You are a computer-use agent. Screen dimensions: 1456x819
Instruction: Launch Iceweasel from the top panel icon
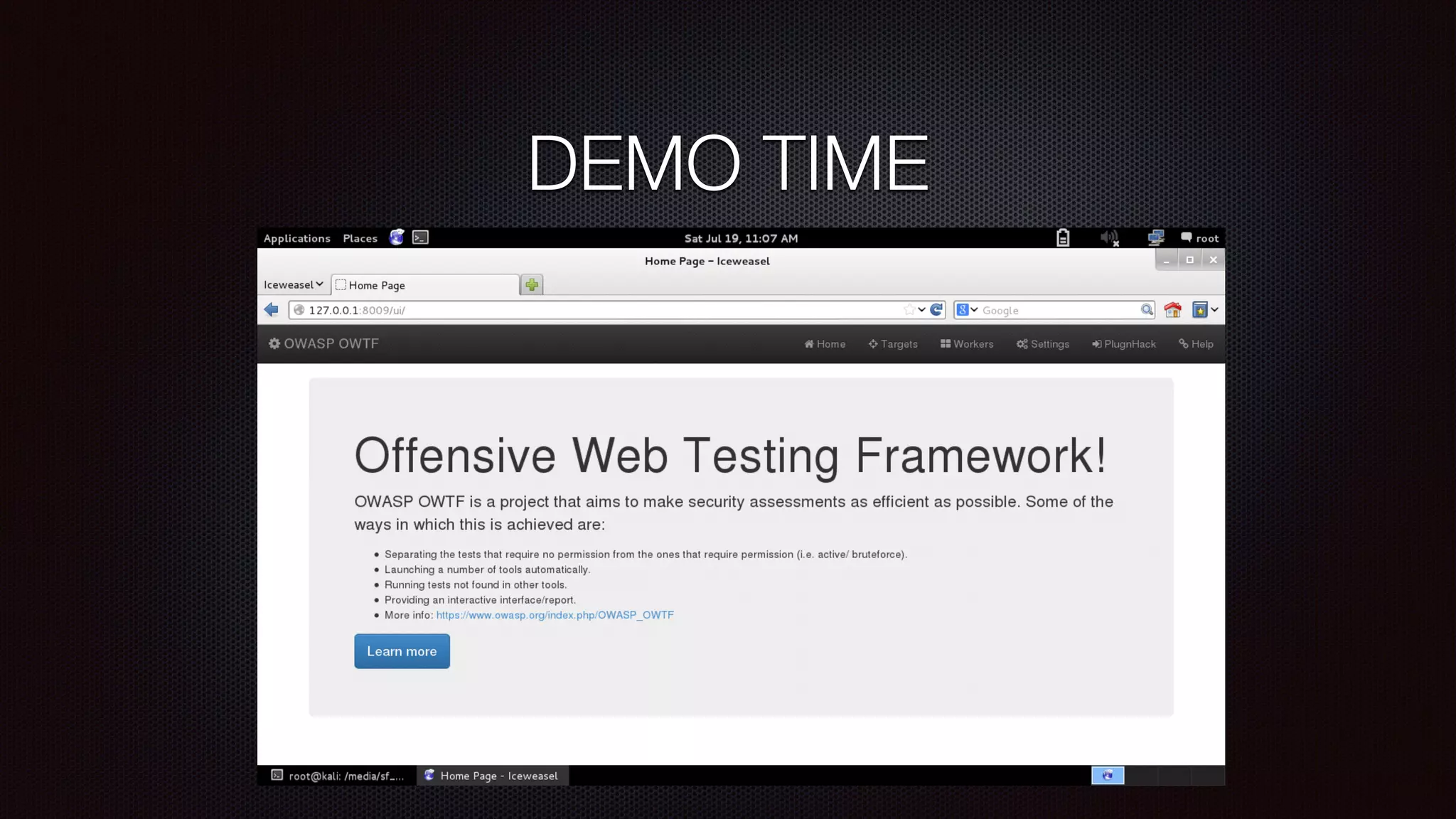397,237
